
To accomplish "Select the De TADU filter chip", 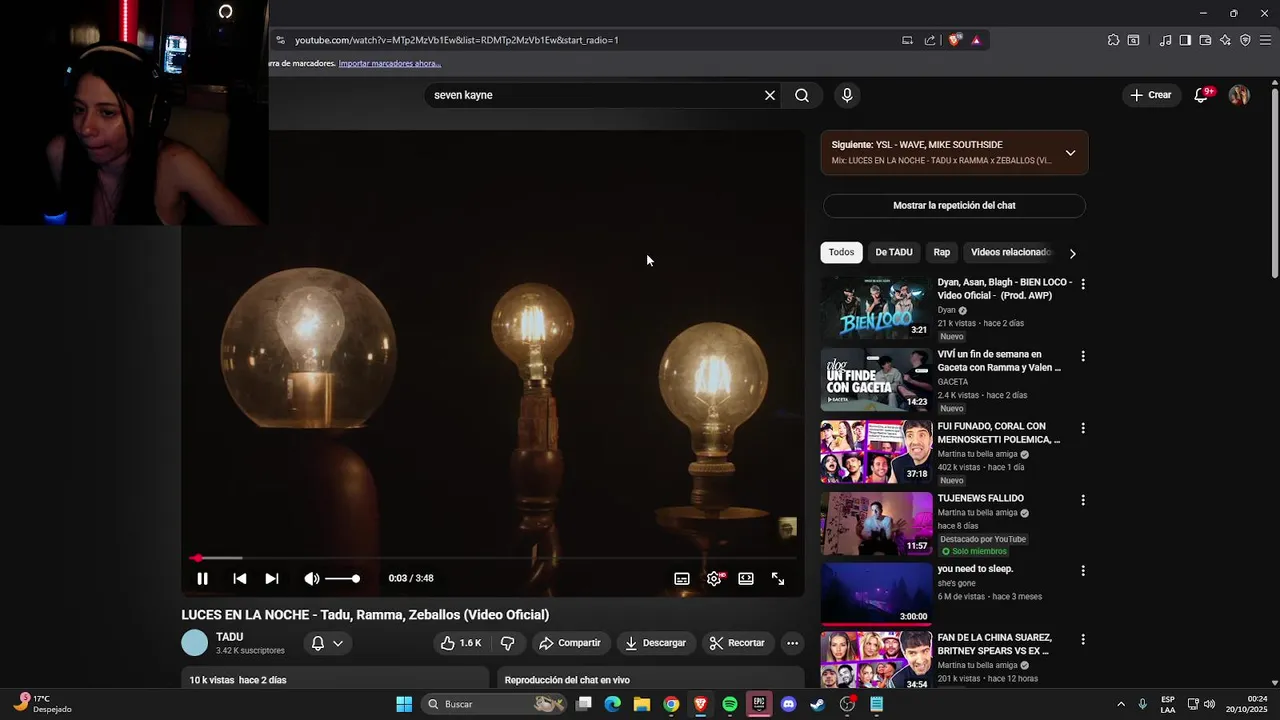I will [894, 252].
